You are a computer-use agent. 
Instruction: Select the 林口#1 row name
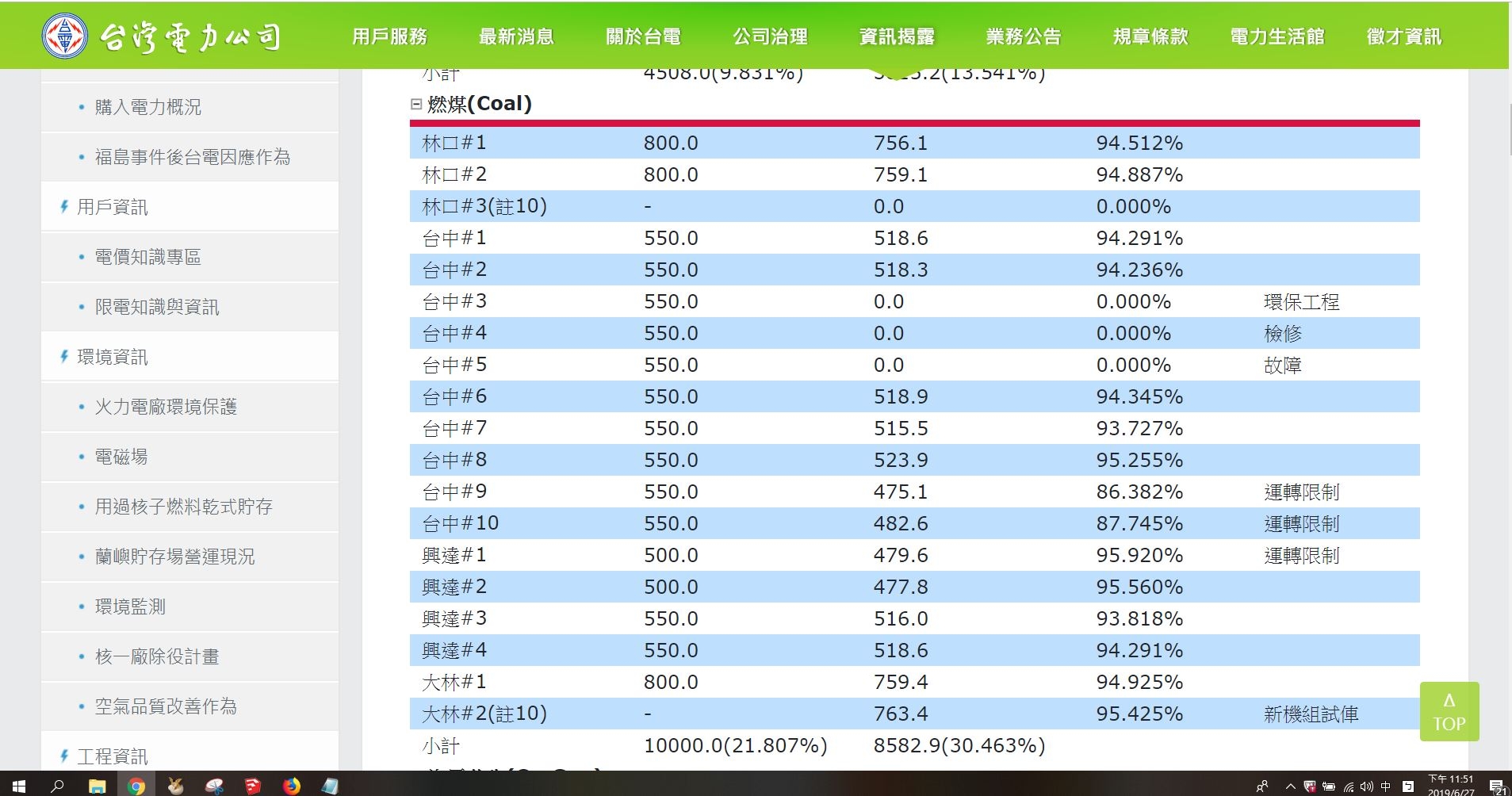point(454,143)
